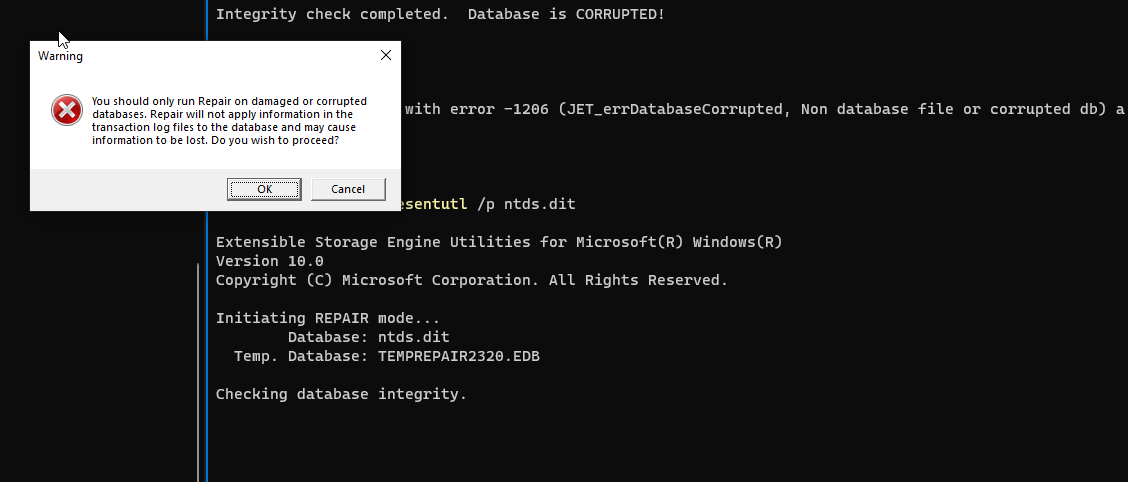Click the Microsoft Corporation copyright line
Screen dimensions: 1128x482
[472, 280]
